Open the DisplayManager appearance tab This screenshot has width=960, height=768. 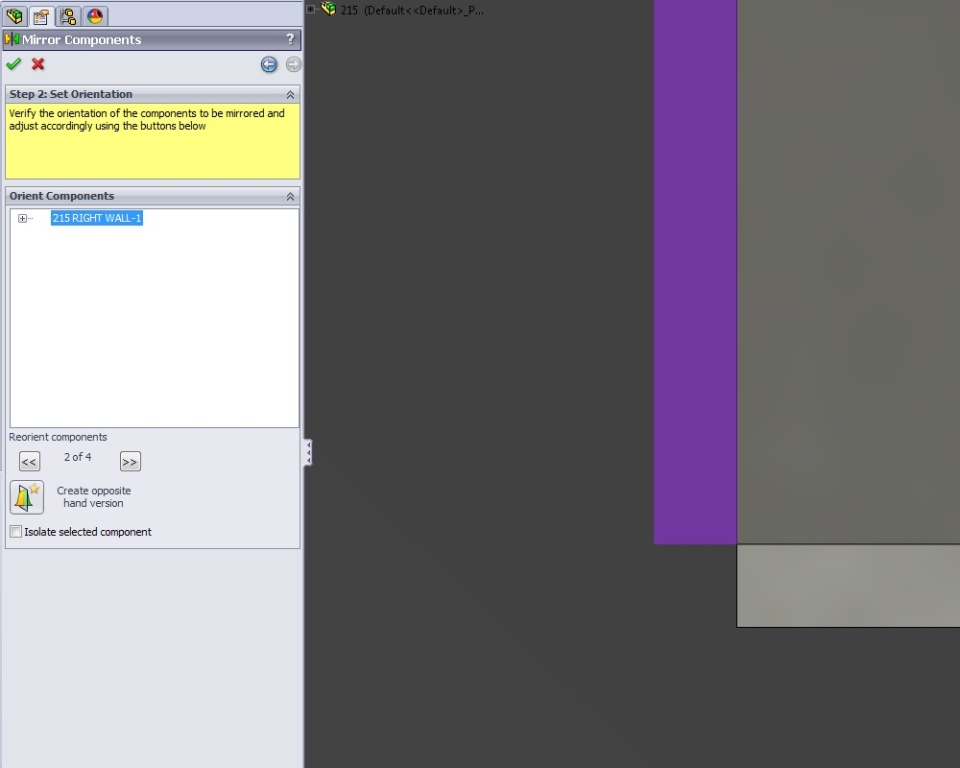(95, 17)
